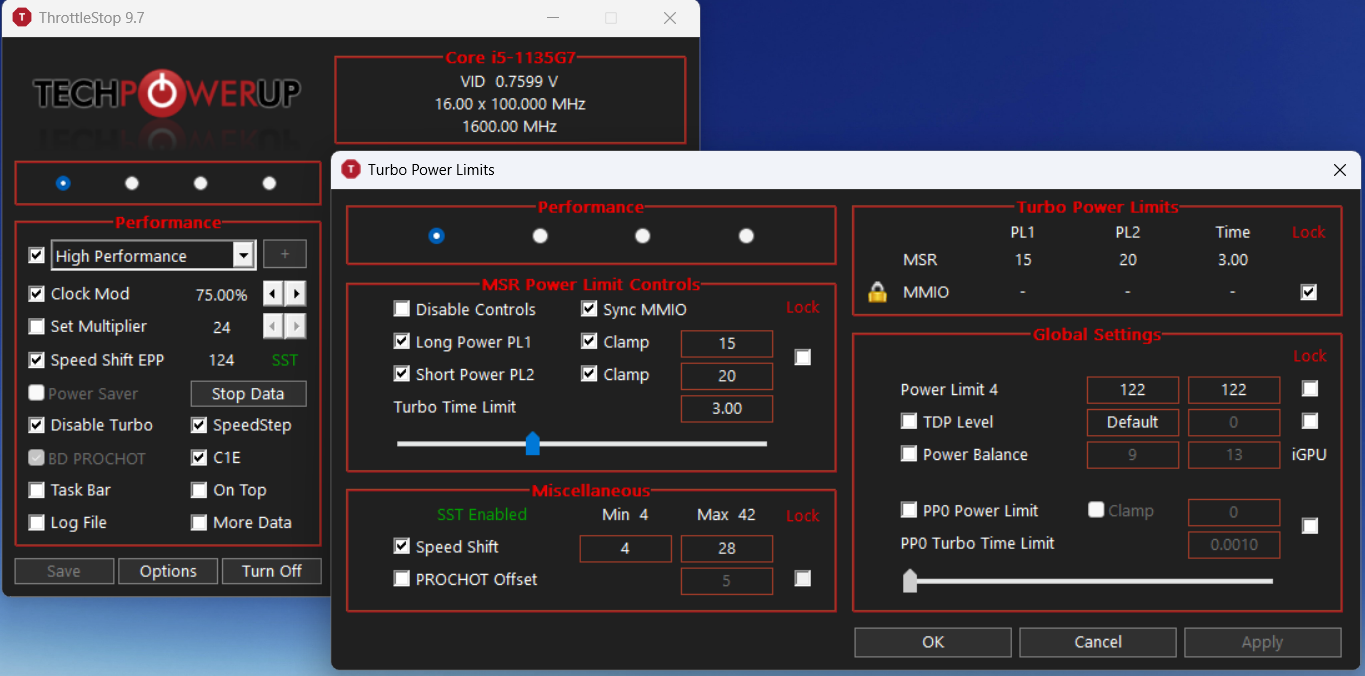Click the TechPowerUp logo

[x=167, y=94]
